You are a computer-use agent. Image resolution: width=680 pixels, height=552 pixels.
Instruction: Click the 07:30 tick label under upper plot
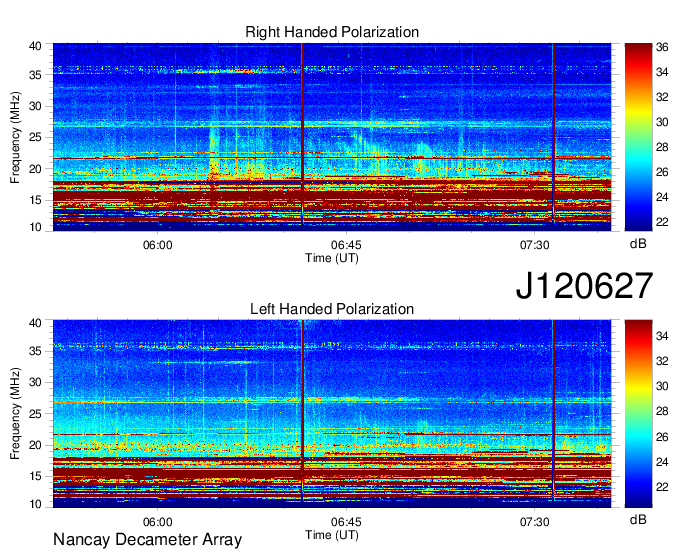pyautogui.click(x=535, y=245)
